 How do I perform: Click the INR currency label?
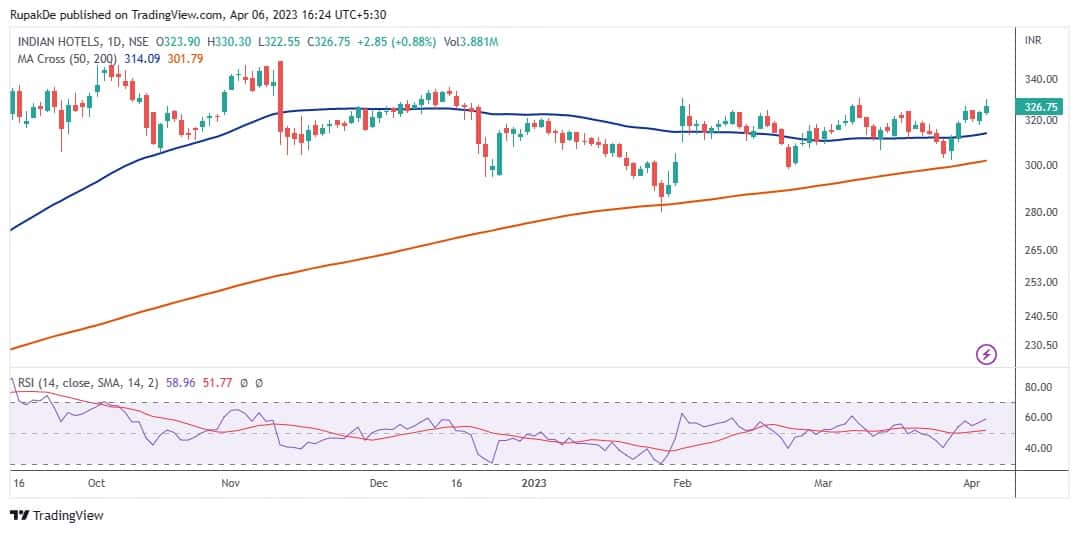[1033, 42]
